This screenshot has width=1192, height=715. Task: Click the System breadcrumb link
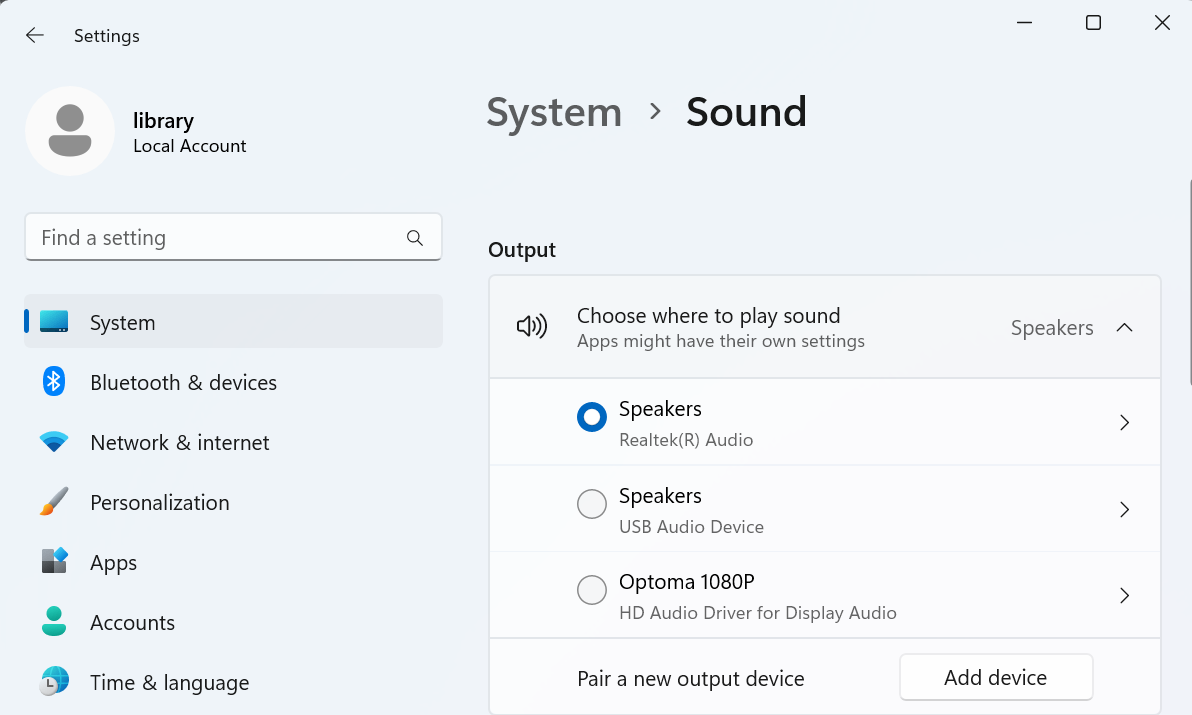pos(554,112)
